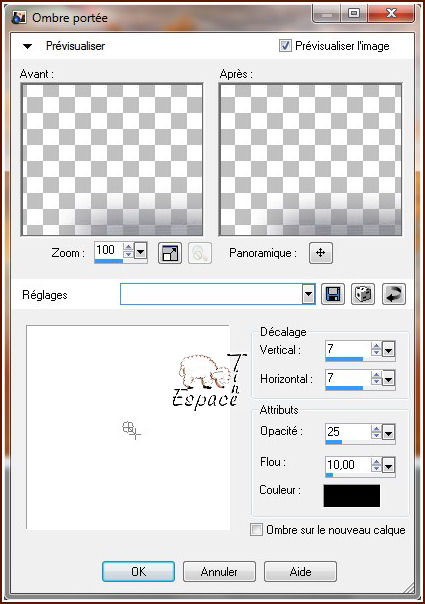The image size is (425, 604).
Task: Click the Paint Shop Pro title bar icon
Action: (x=19, y=17)
